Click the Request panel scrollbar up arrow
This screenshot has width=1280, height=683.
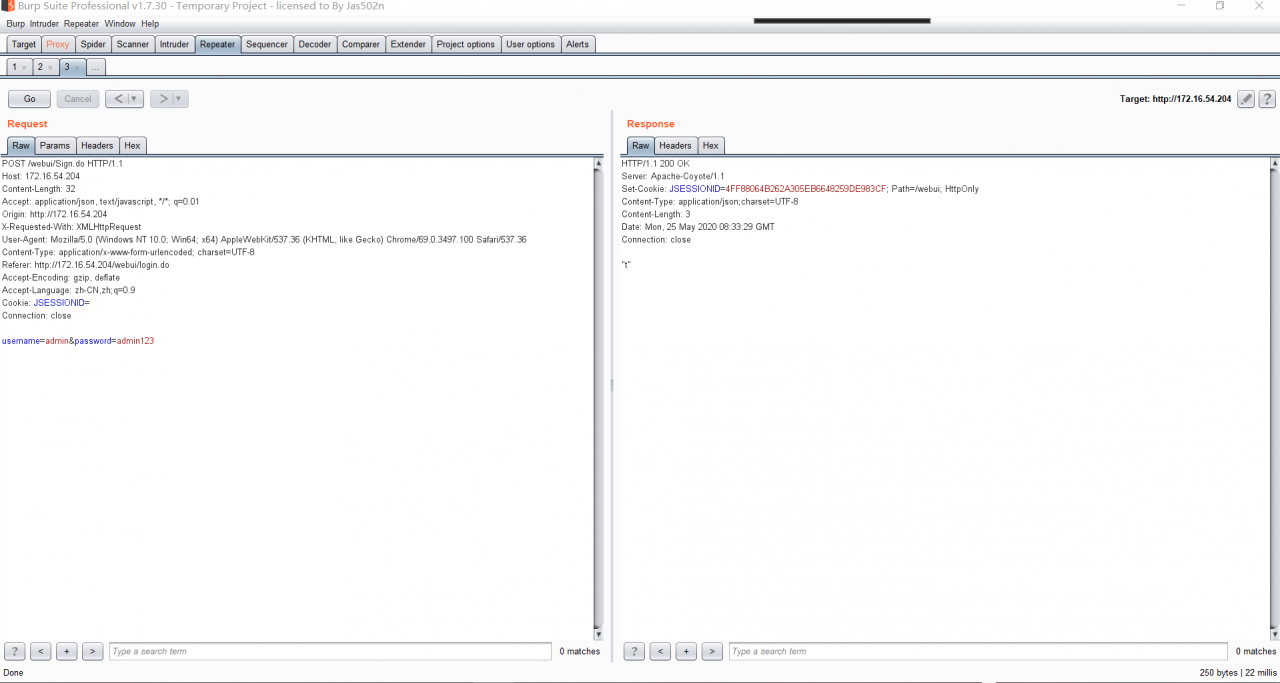[599, 163]
